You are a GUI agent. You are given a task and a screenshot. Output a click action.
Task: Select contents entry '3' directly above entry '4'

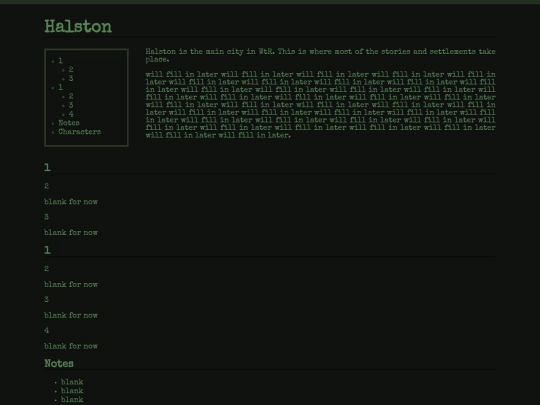pos(71,105)
